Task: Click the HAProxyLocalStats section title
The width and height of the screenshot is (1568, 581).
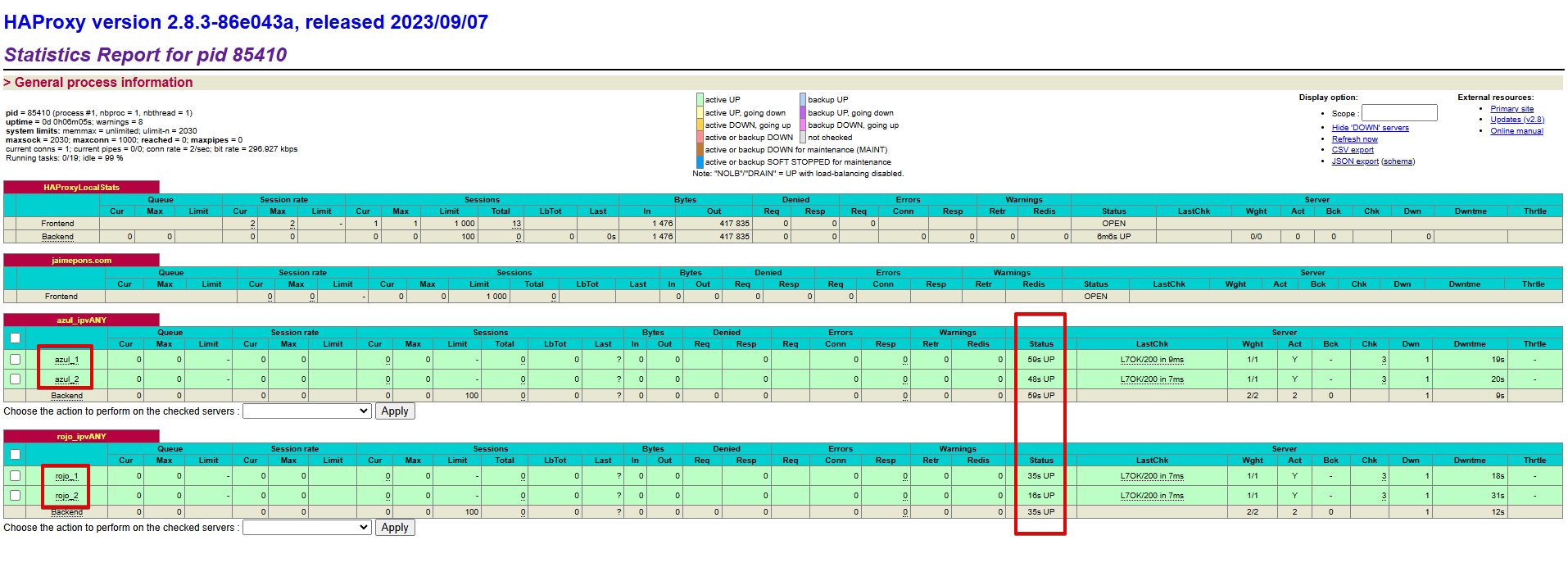Action: click(81, 188)
